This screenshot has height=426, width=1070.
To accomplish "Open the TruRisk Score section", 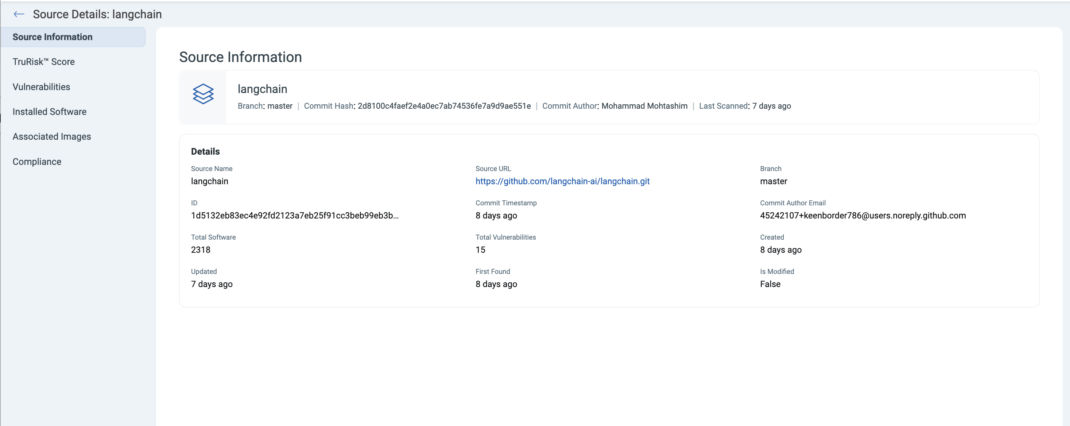I will pos(44,61).
